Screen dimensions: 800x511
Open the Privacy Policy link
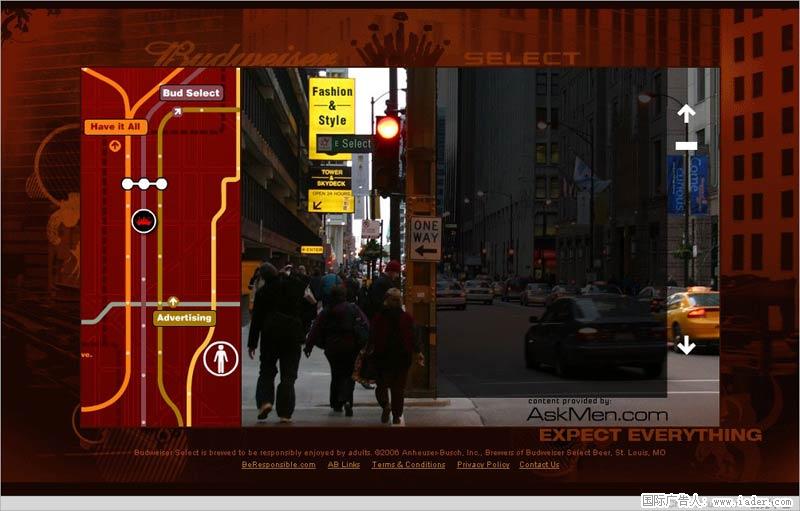pyautogui.click(x=483, y=465)
